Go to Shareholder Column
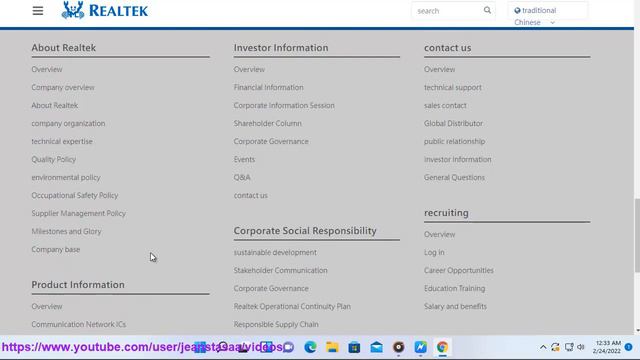 pyautogui.click(x=268, y=123)
